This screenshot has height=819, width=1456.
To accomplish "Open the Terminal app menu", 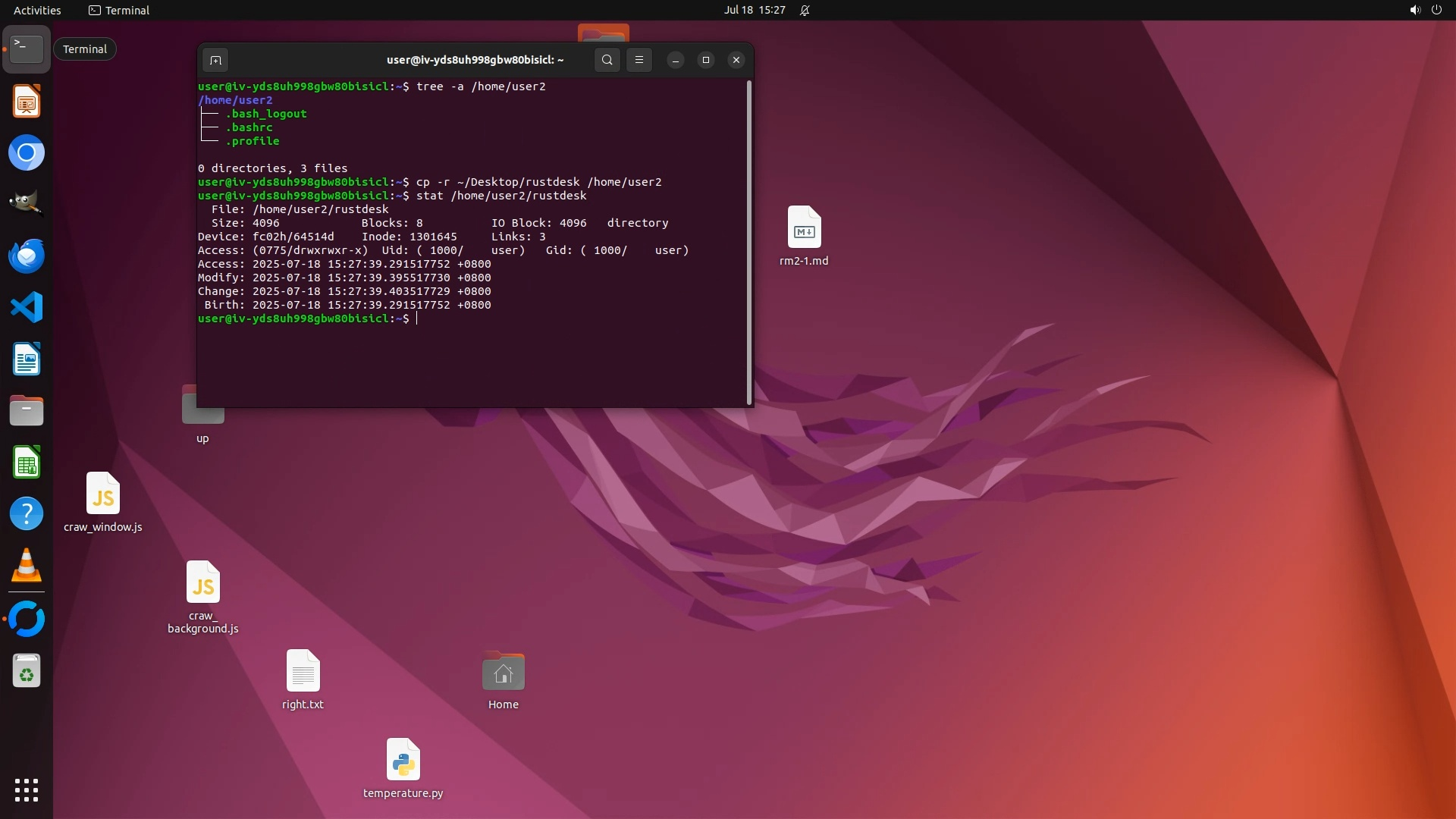I will point(119,10).
